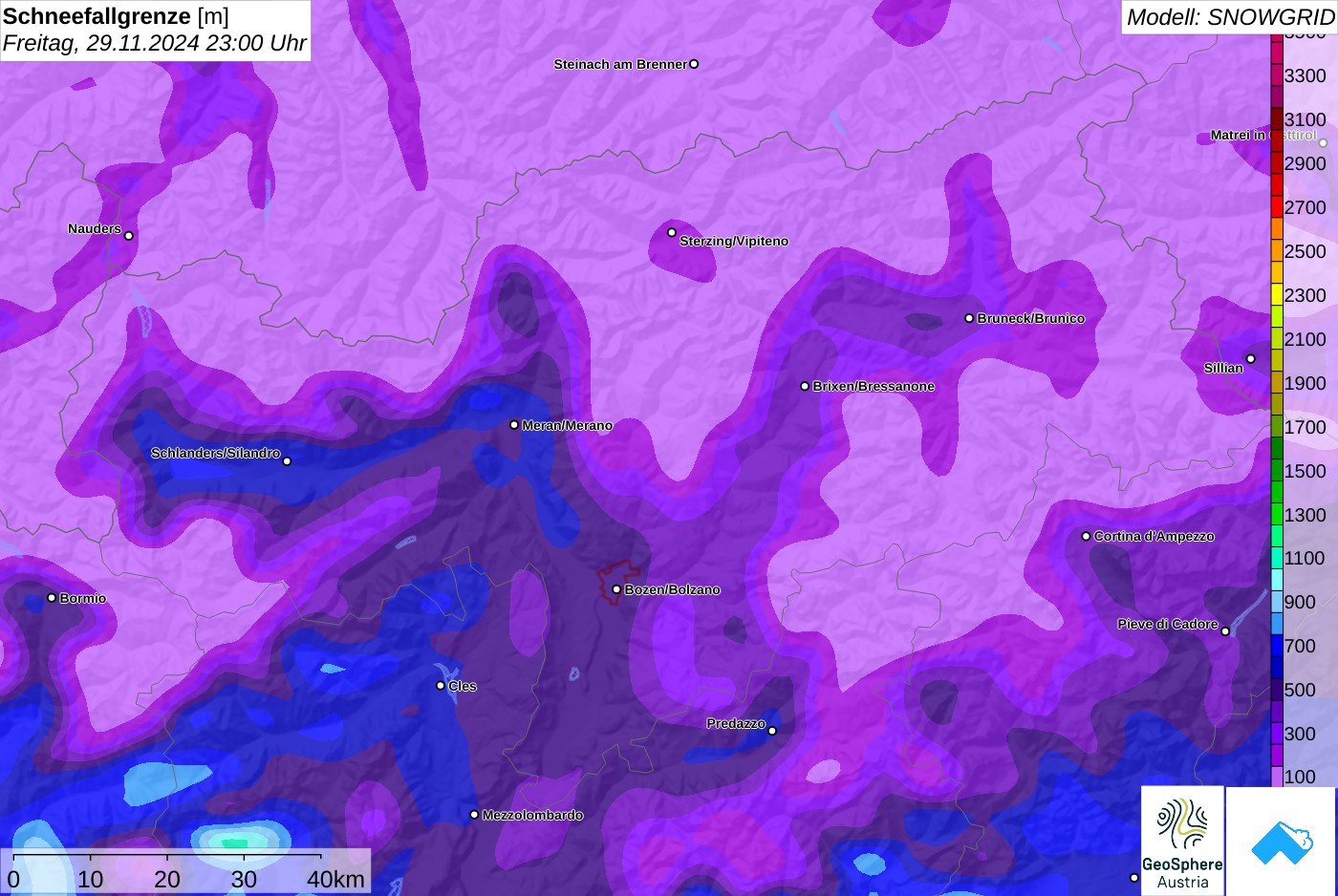Click the Schlanders/Silandro marker dot
The height and width of the screenshot is (896, 1338).
click(287, 461)
